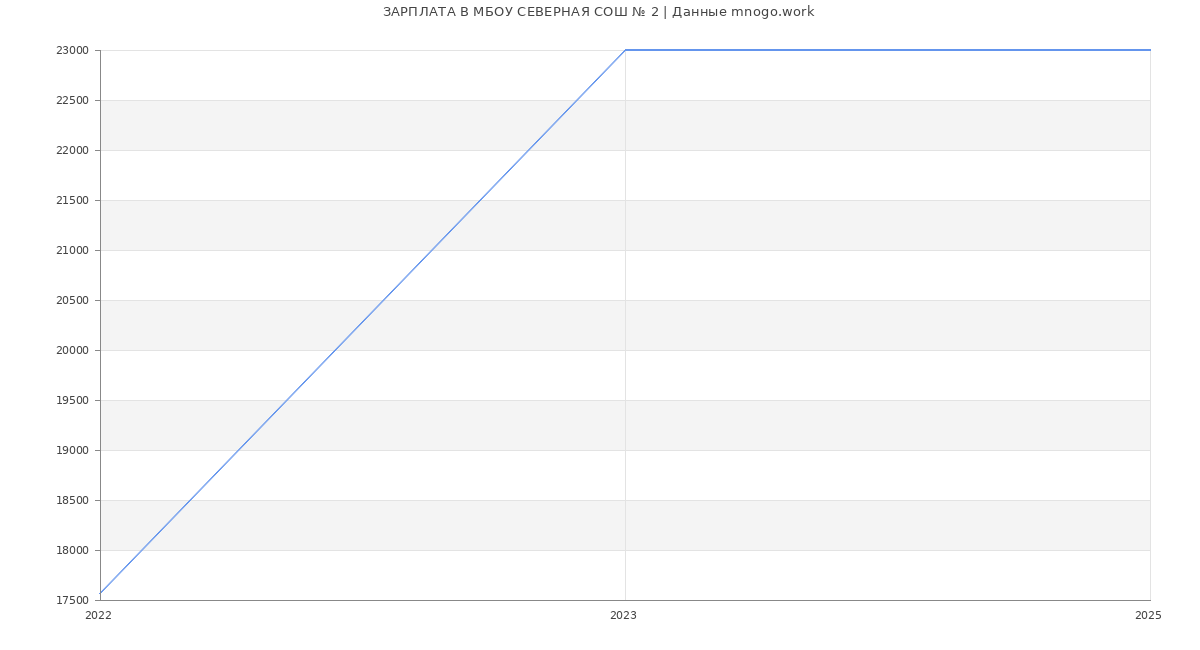Image resolution: width=1200 pixels, height=650 pixels.
Task: Select the 17500 y-axis label
Action: coord(72,601)
